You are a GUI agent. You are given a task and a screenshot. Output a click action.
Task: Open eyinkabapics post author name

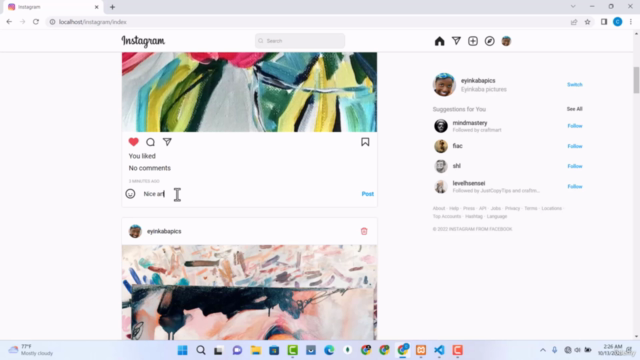tap(164, 231)
